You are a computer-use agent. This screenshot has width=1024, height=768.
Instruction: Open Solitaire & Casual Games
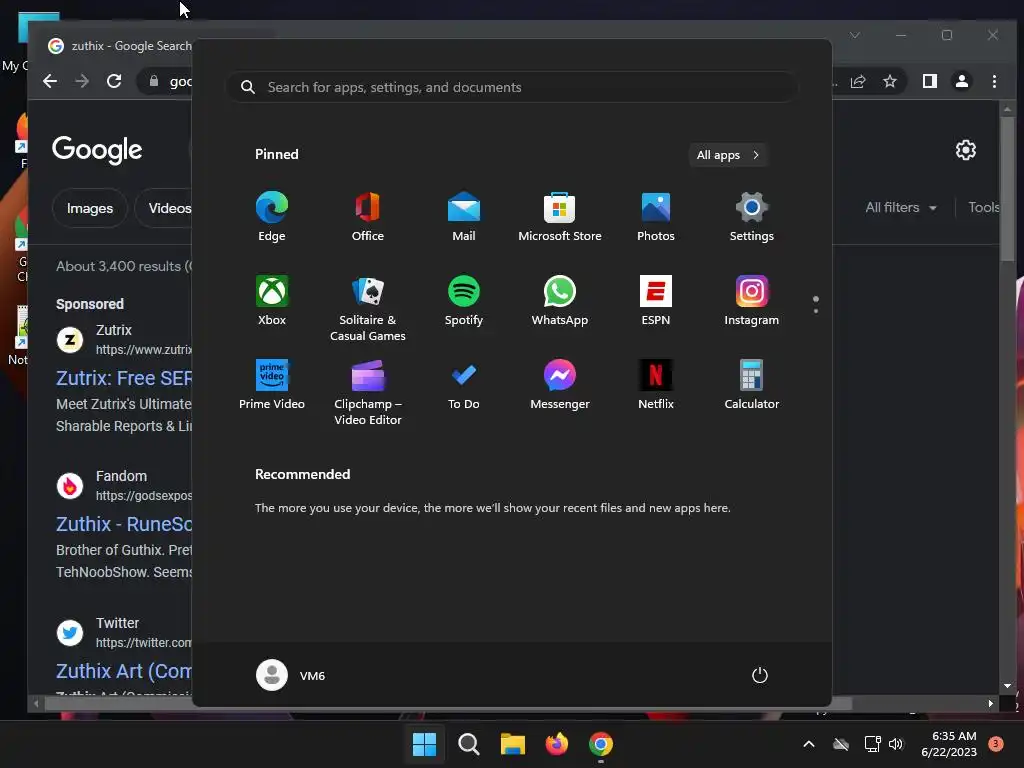368,308
